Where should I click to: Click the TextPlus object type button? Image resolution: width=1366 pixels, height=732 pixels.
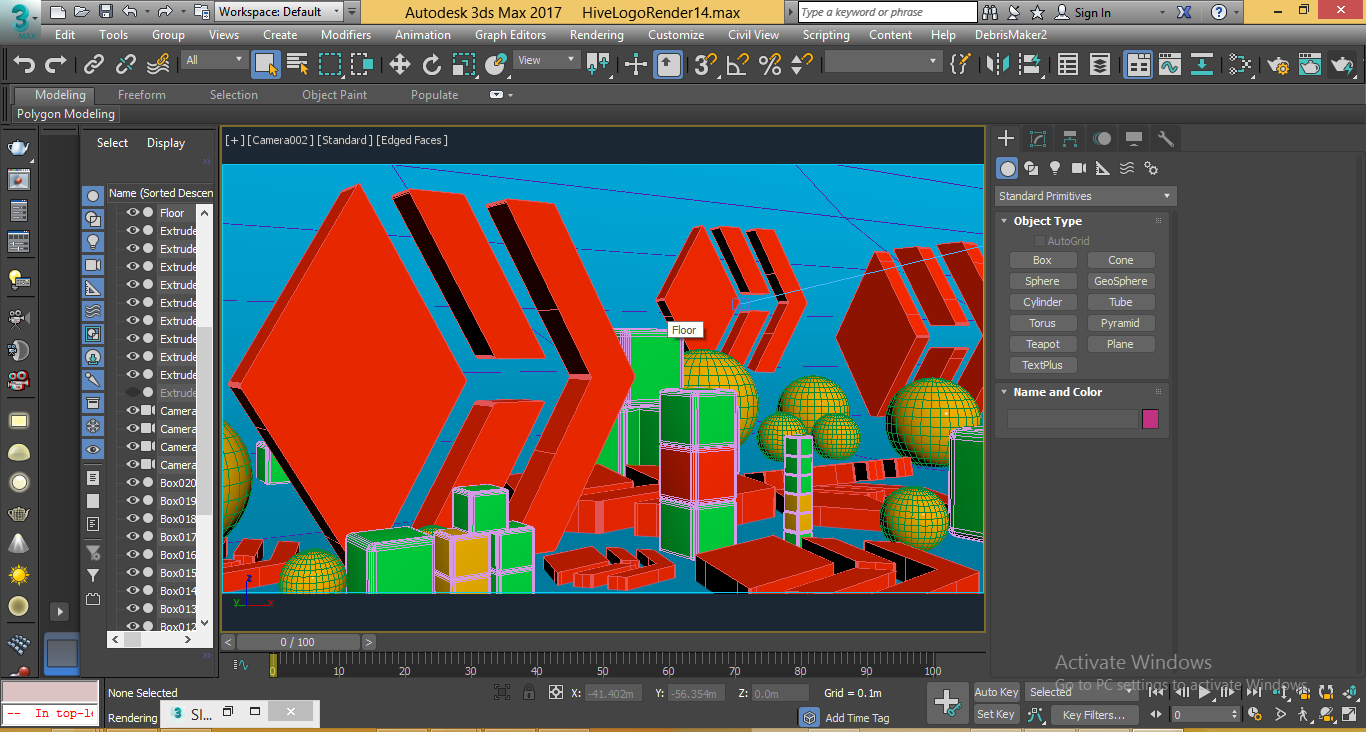coord(1042,365)
